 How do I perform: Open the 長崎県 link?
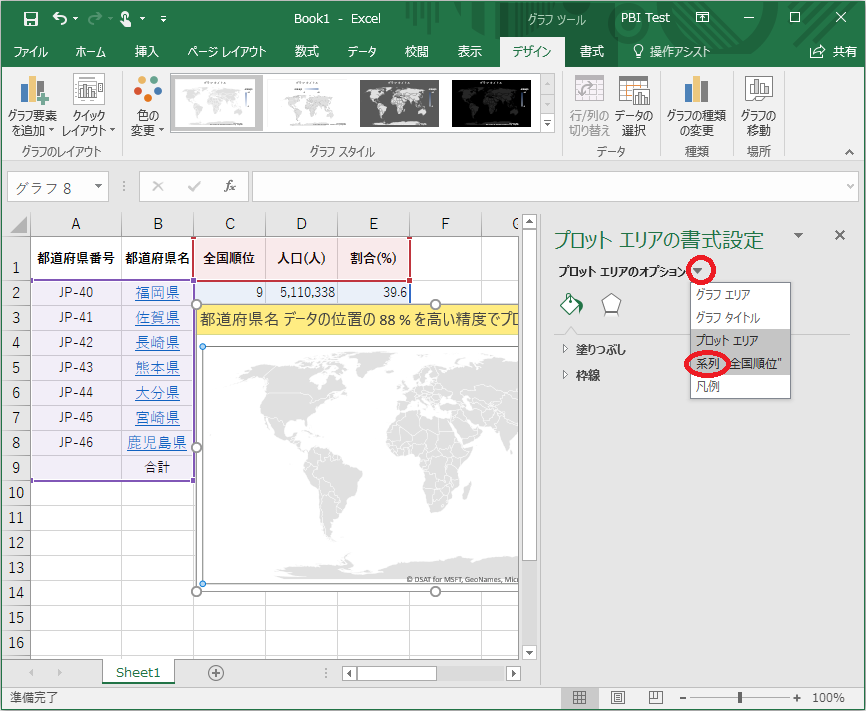(x=157, y=343)
